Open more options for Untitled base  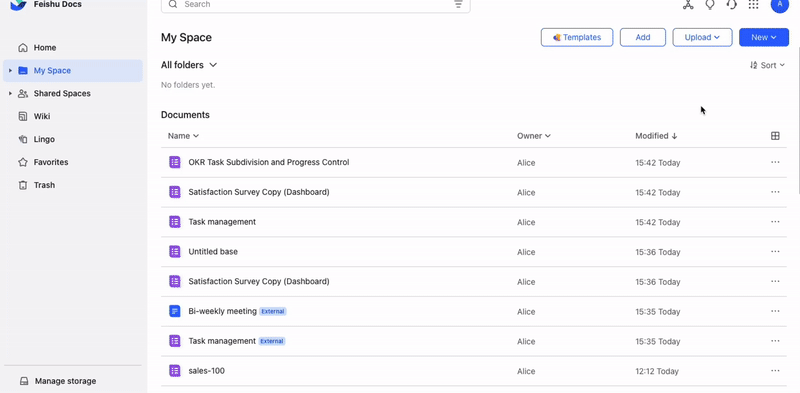775,252
